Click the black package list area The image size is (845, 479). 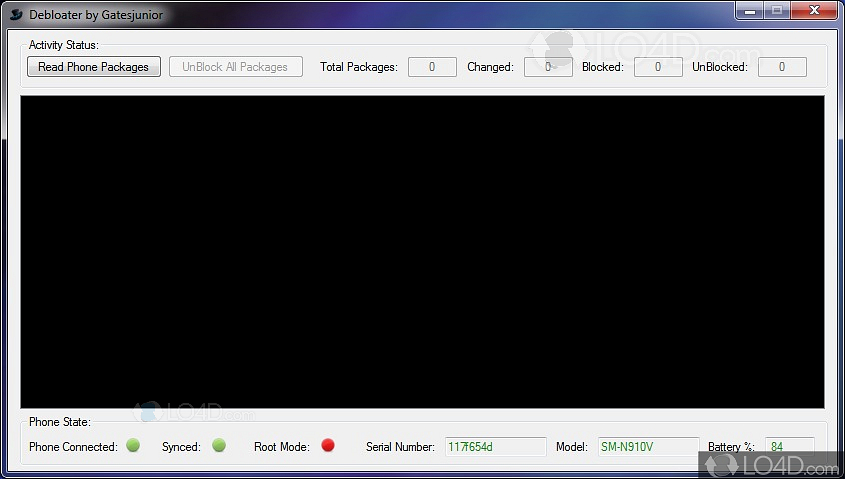click(x=422, y=252)
